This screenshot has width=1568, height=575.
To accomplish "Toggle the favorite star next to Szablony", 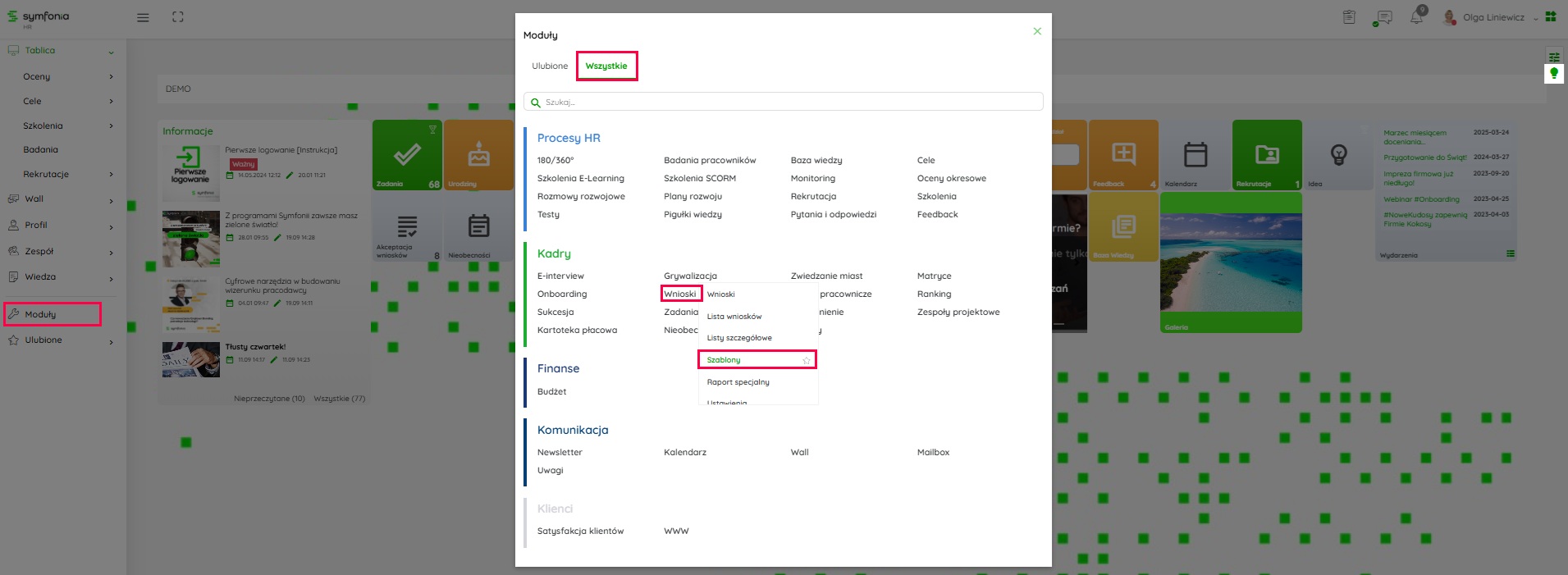I will [x=807, y=360].
